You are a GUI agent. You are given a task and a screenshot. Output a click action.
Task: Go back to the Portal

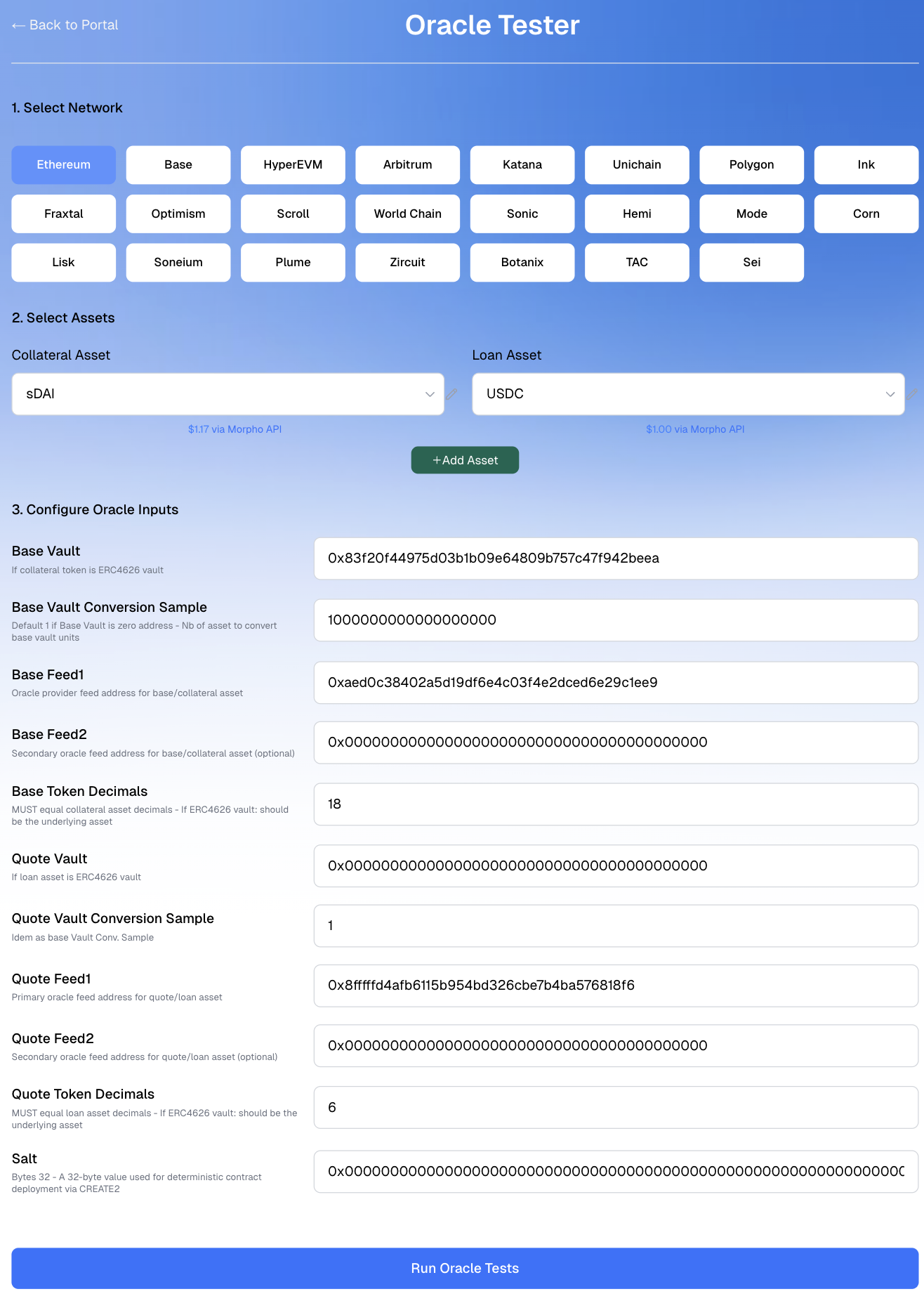click(65, 25)
